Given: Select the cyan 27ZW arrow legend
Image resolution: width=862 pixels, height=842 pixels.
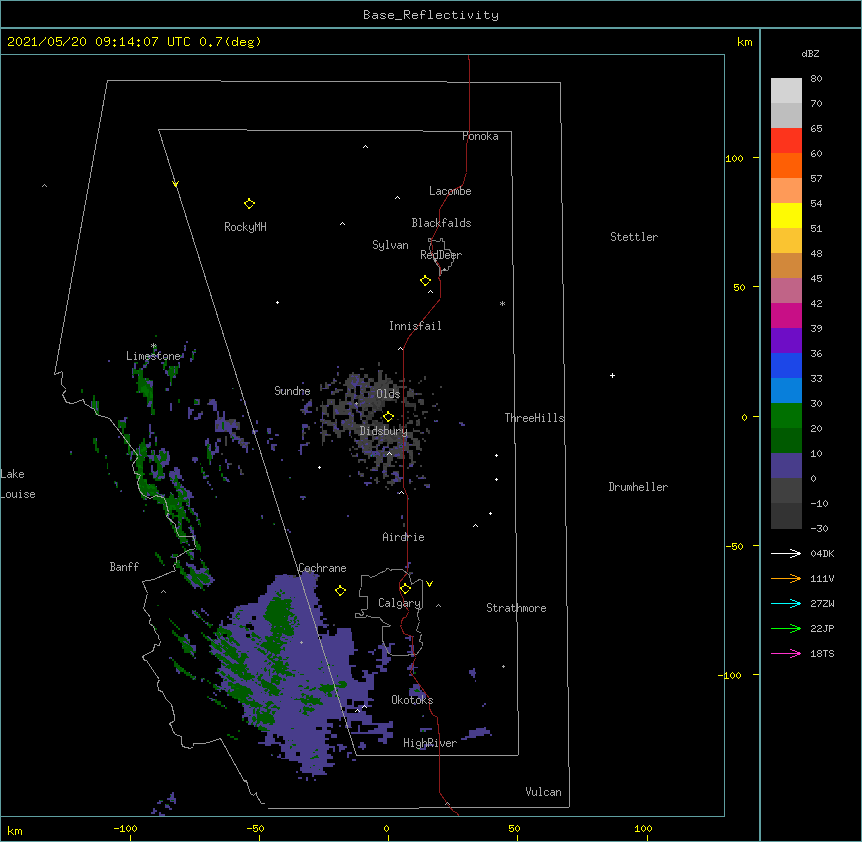Looking at the screenshot, I should click(786, 603).
